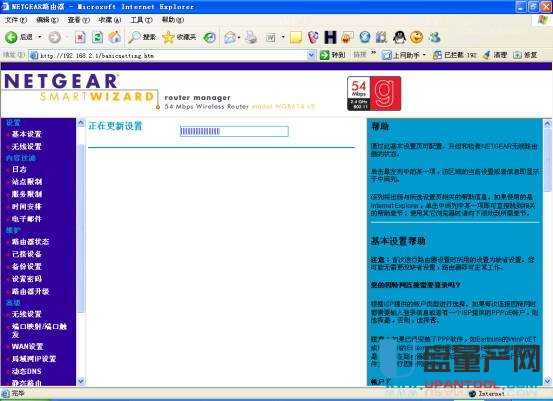Click the yellow smiley face icon
The width and height of the screenshot is (553, 401).
click(417, 37)
